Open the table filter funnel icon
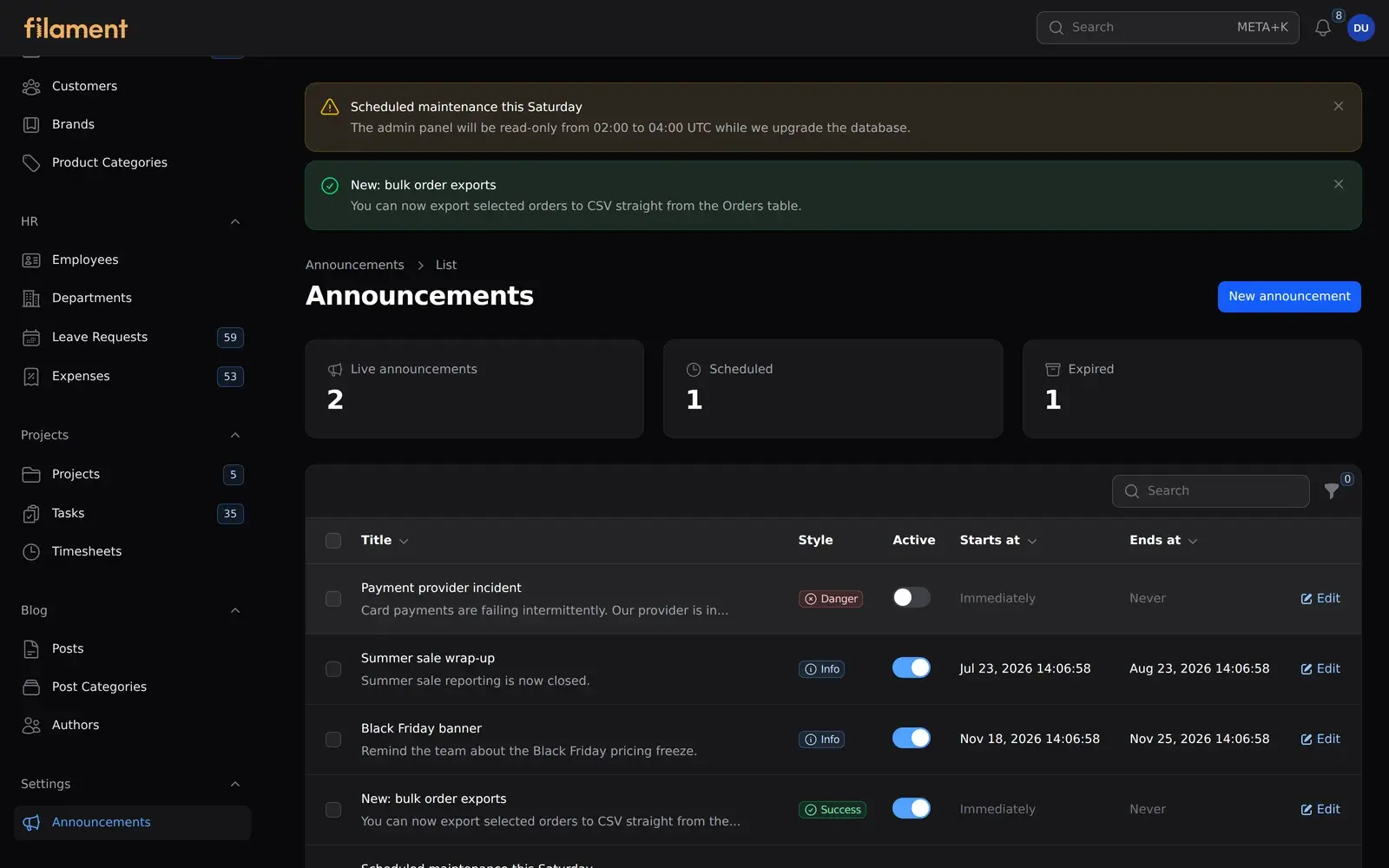The image size is (1389, 868). click(x=1332, y=491)
